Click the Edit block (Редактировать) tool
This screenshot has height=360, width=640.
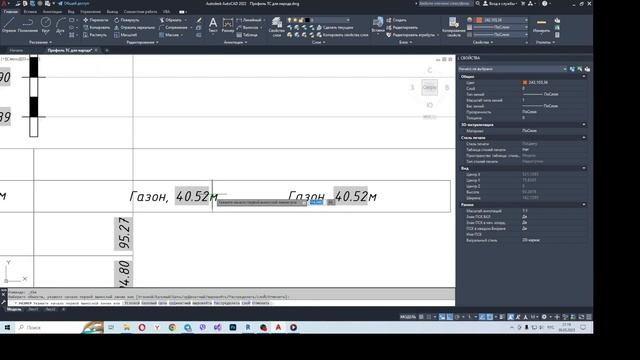(402, 27)
